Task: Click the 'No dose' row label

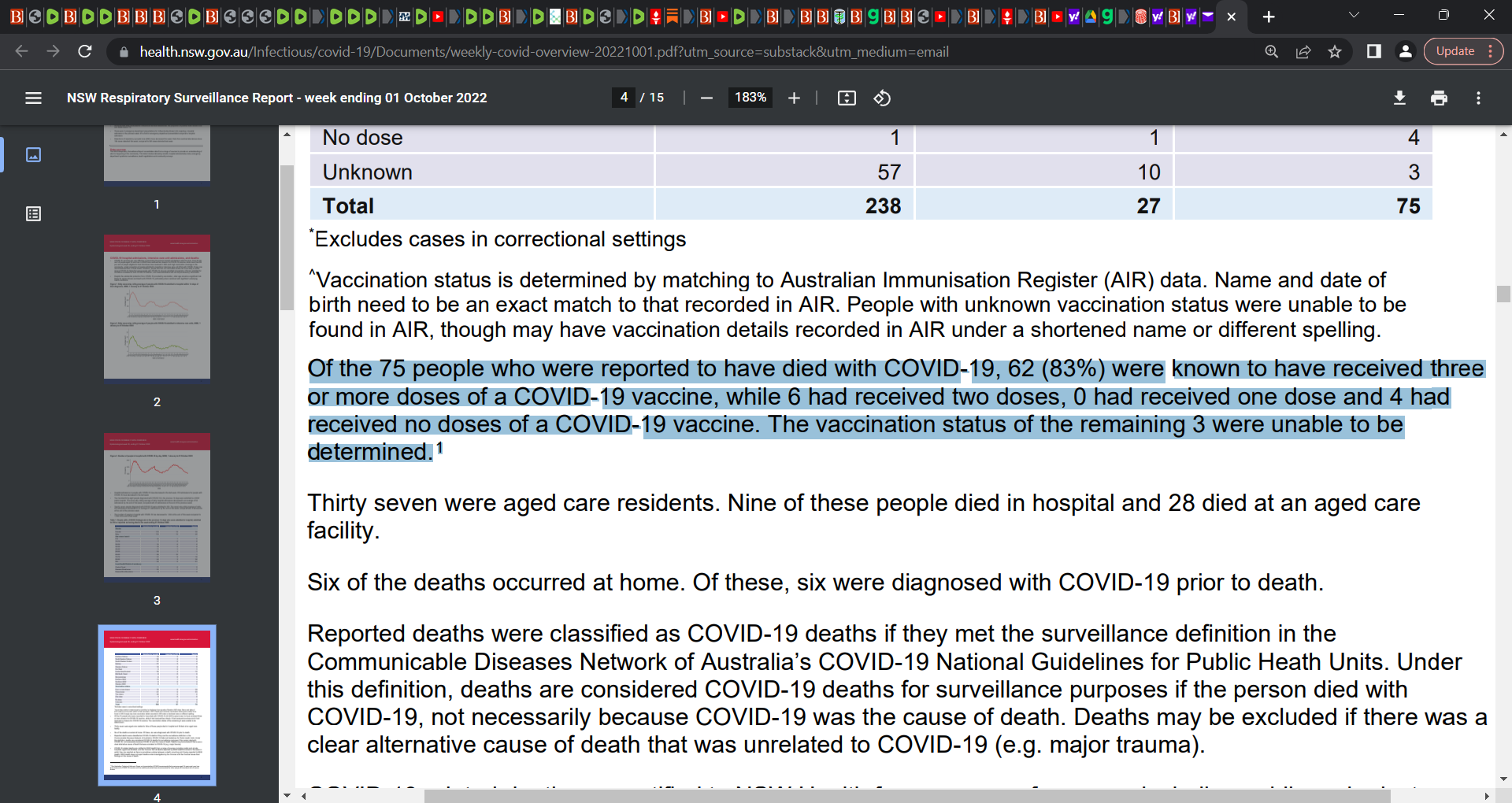Action: (362, 138)
